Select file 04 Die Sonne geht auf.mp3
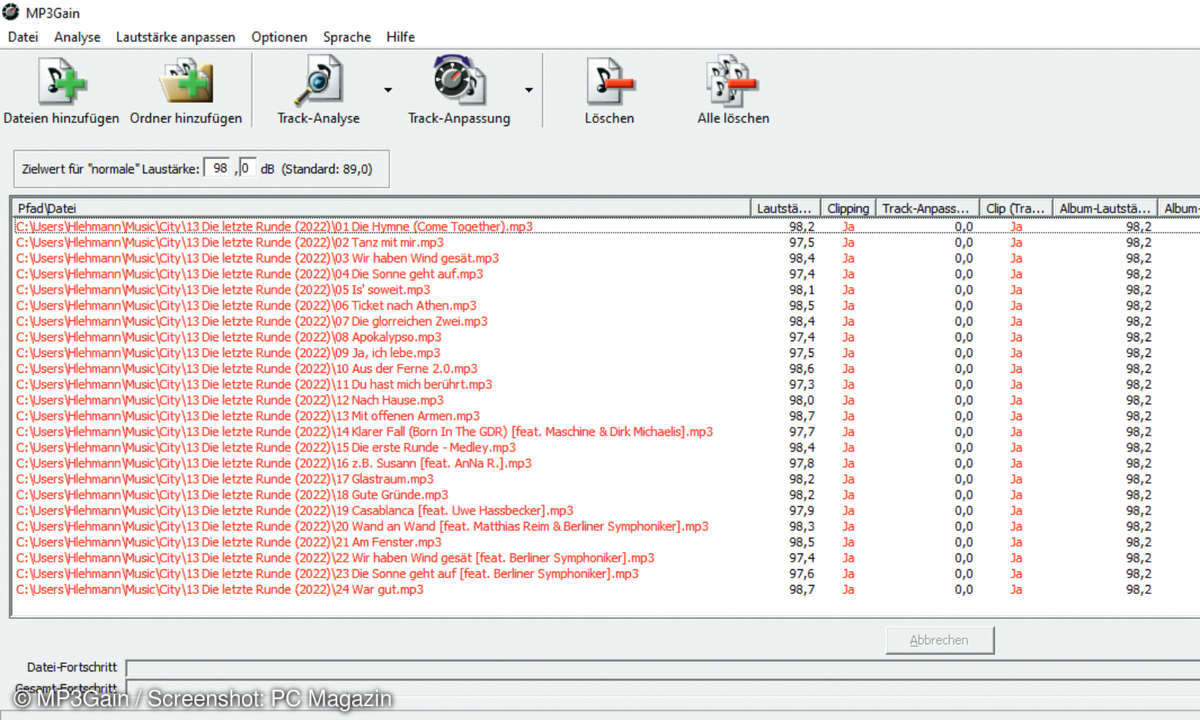Viewport: 1200px width, 720px height. point(249,274)
